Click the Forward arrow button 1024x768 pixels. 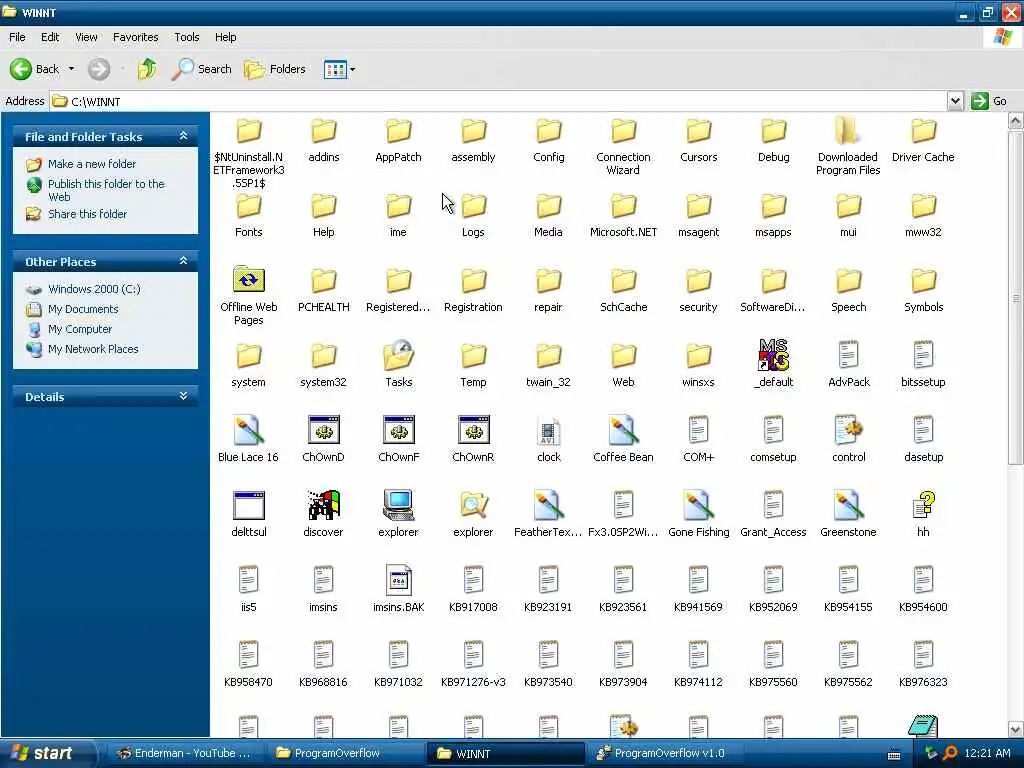99,69
